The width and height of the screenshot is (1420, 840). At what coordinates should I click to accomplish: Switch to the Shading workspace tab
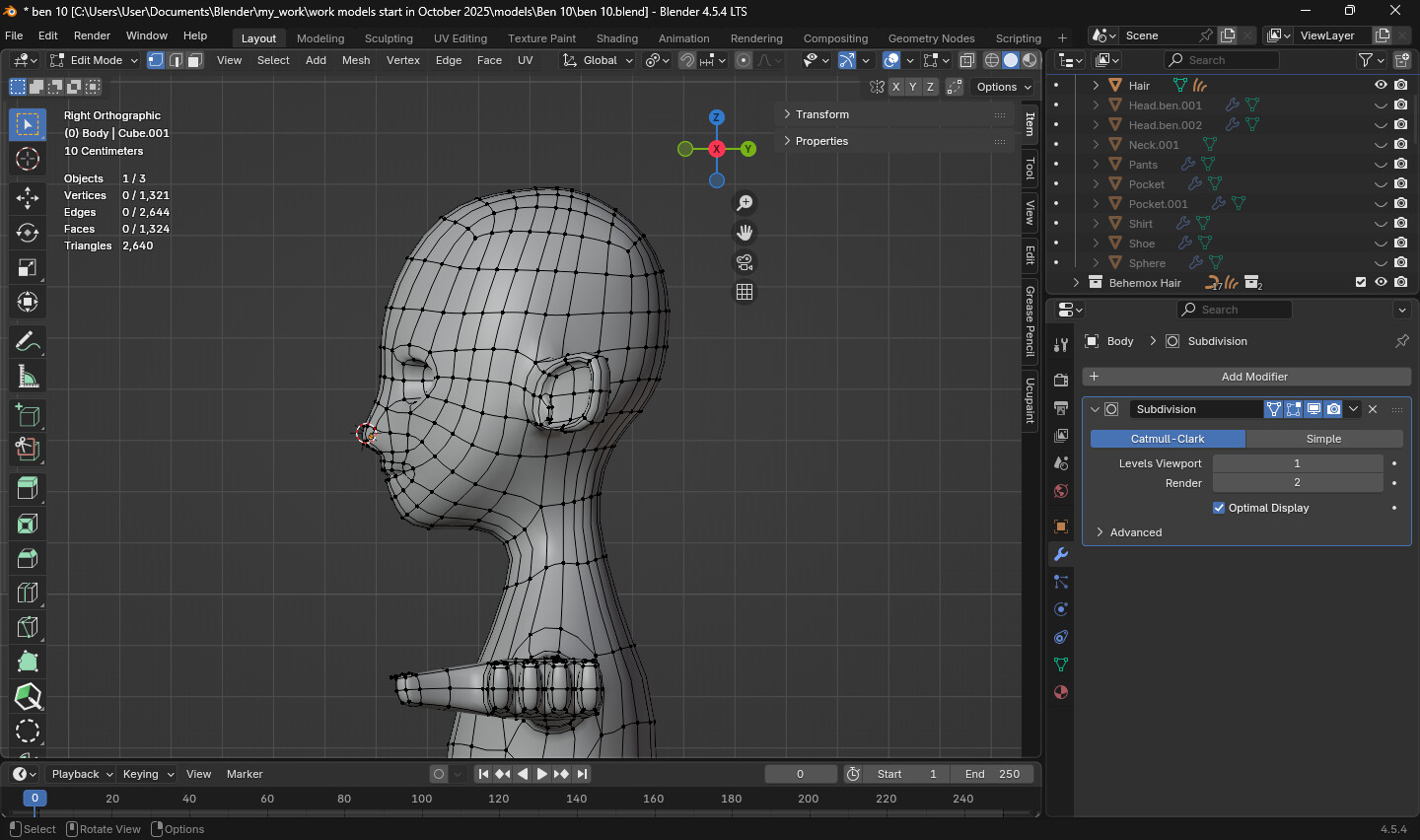click(x=617, y=38)
